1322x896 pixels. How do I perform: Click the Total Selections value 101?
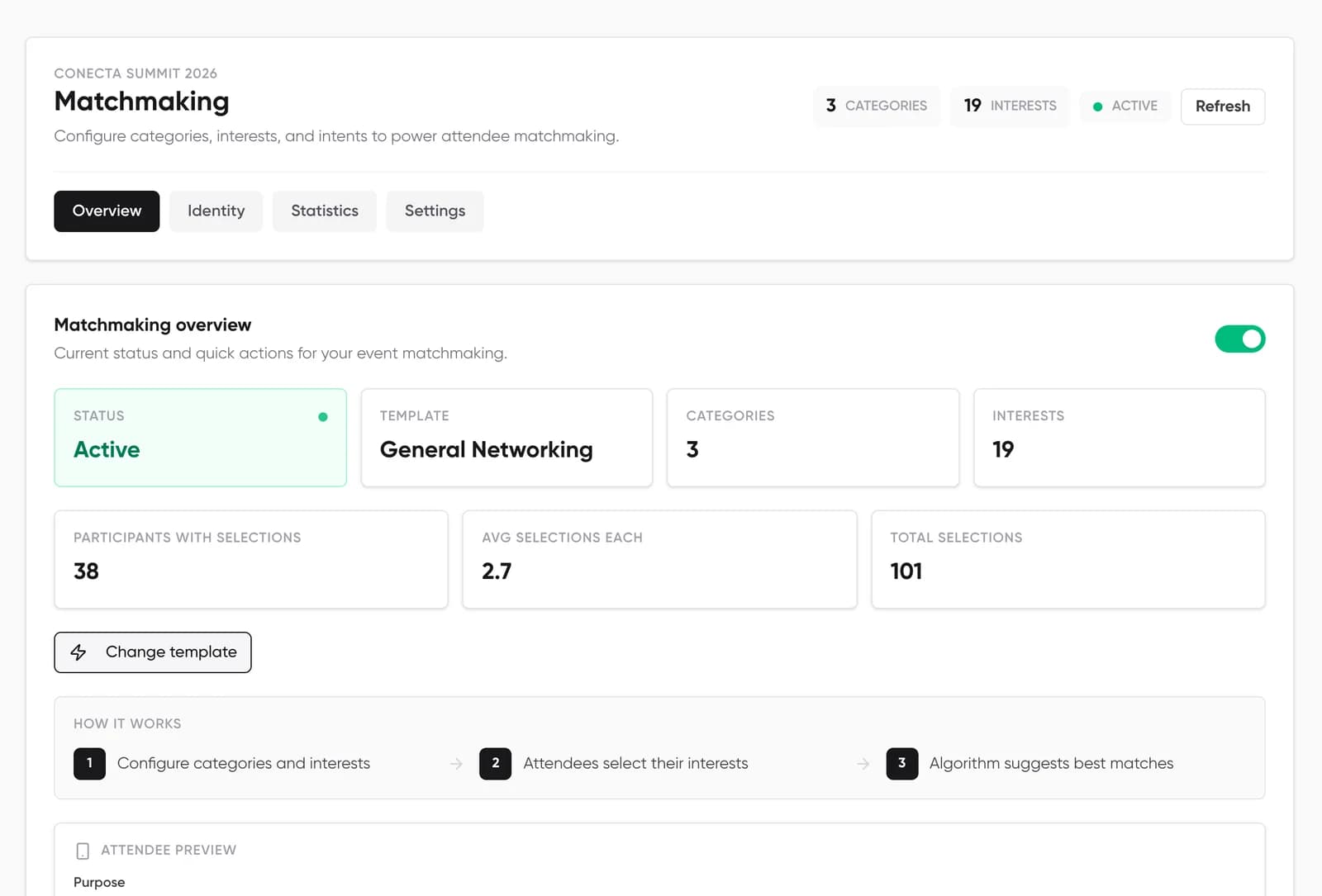[x=906, y=571]
